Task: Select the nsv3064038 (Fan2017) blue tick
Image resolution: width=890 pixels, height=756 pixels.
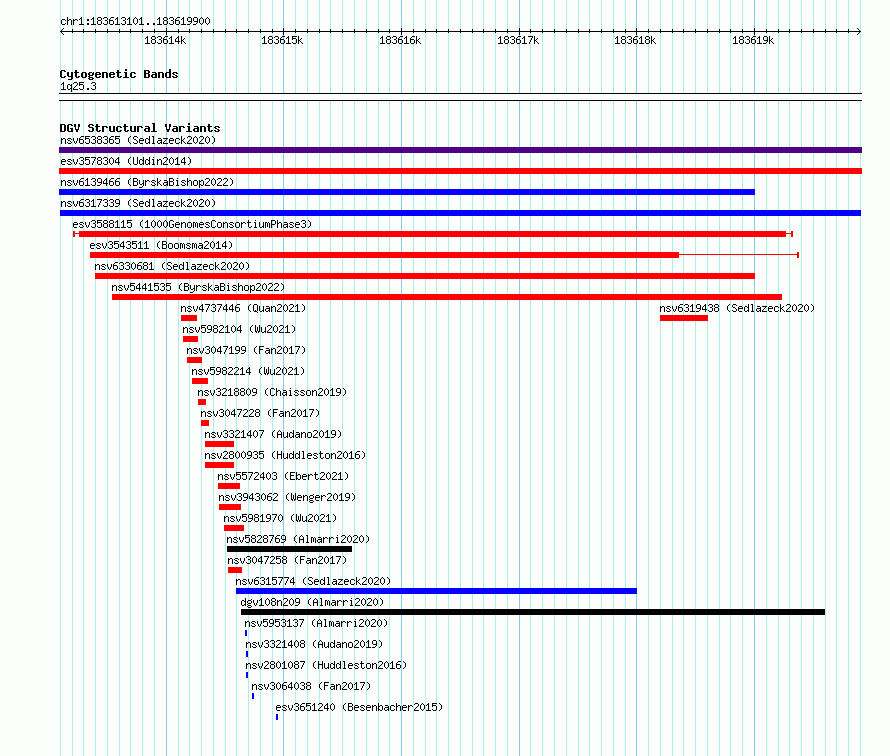Action: coord(253,696)
